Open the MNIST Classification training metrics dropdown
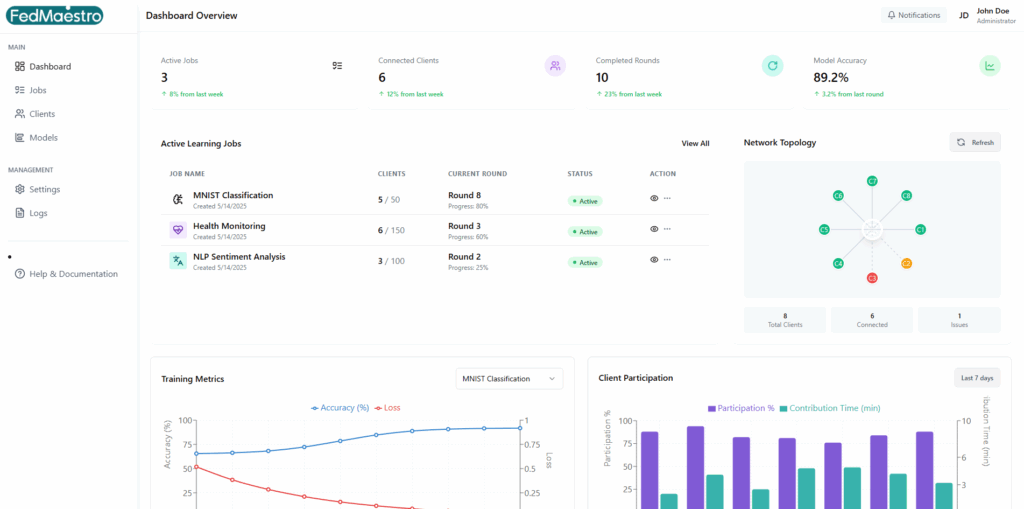This screenshot has height=509, width=1024. (509, 379)
